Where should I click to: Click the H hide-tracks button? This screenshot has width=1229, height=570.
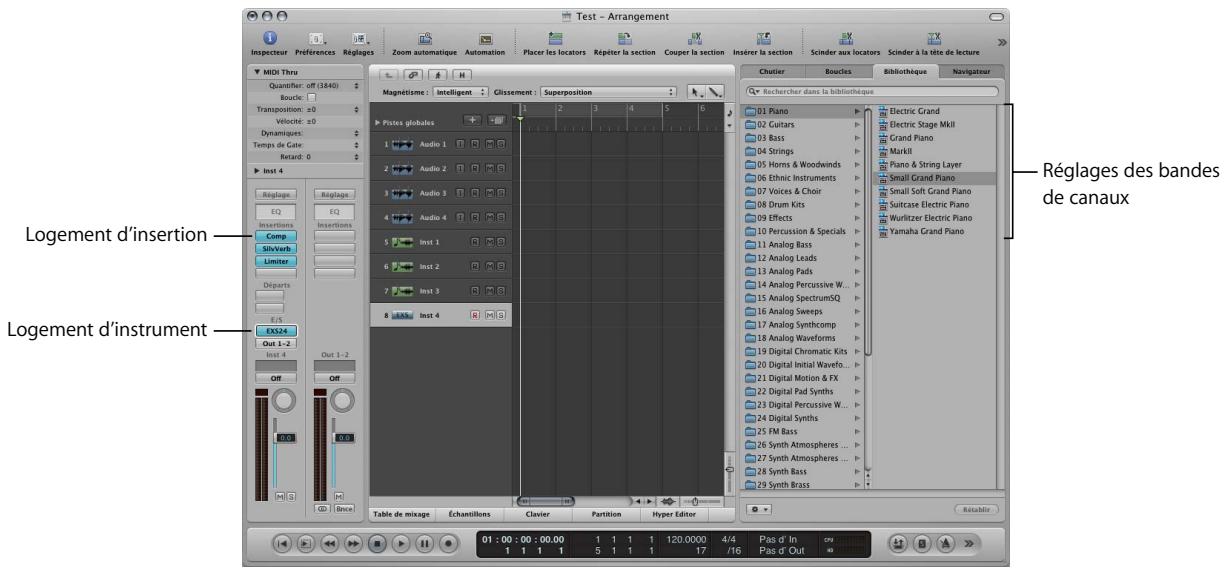coord(463,74)
